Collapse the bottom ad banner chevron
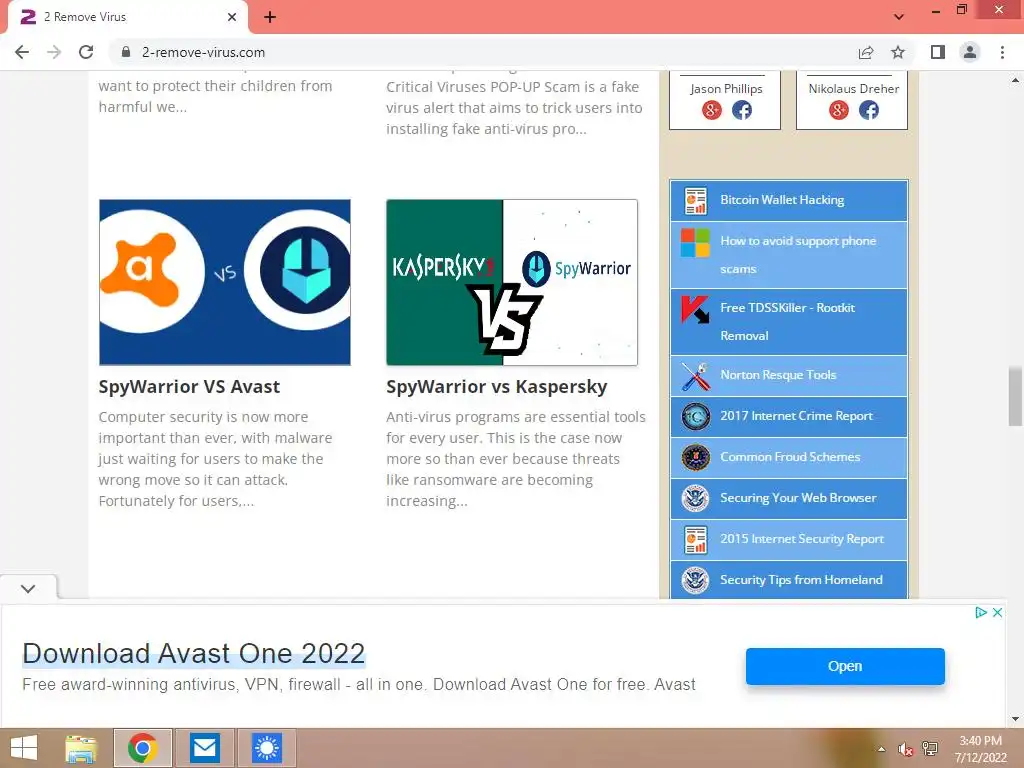The height and width of the screenshot is (768, 1024). click(x=28, y=588)
